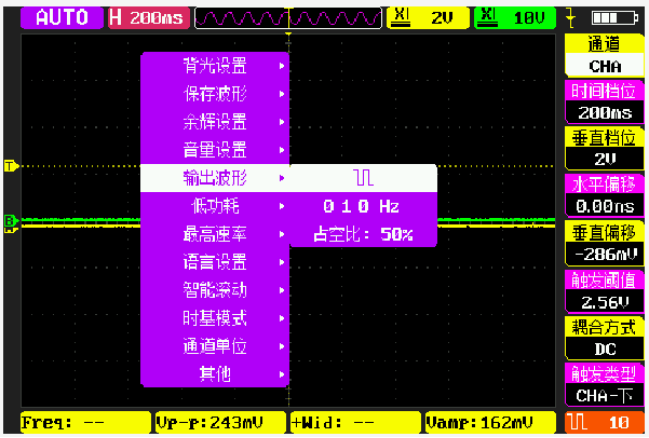Click the H 200ms timebase indicator

pyautogui.click(x=149, y=18)
